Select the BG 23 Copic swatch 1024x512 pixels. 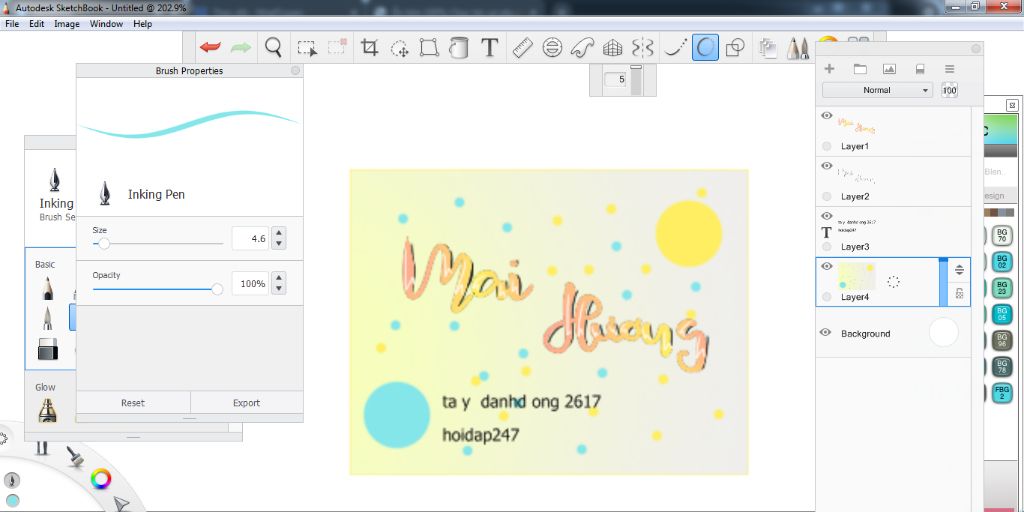(x=1002, y=288)
